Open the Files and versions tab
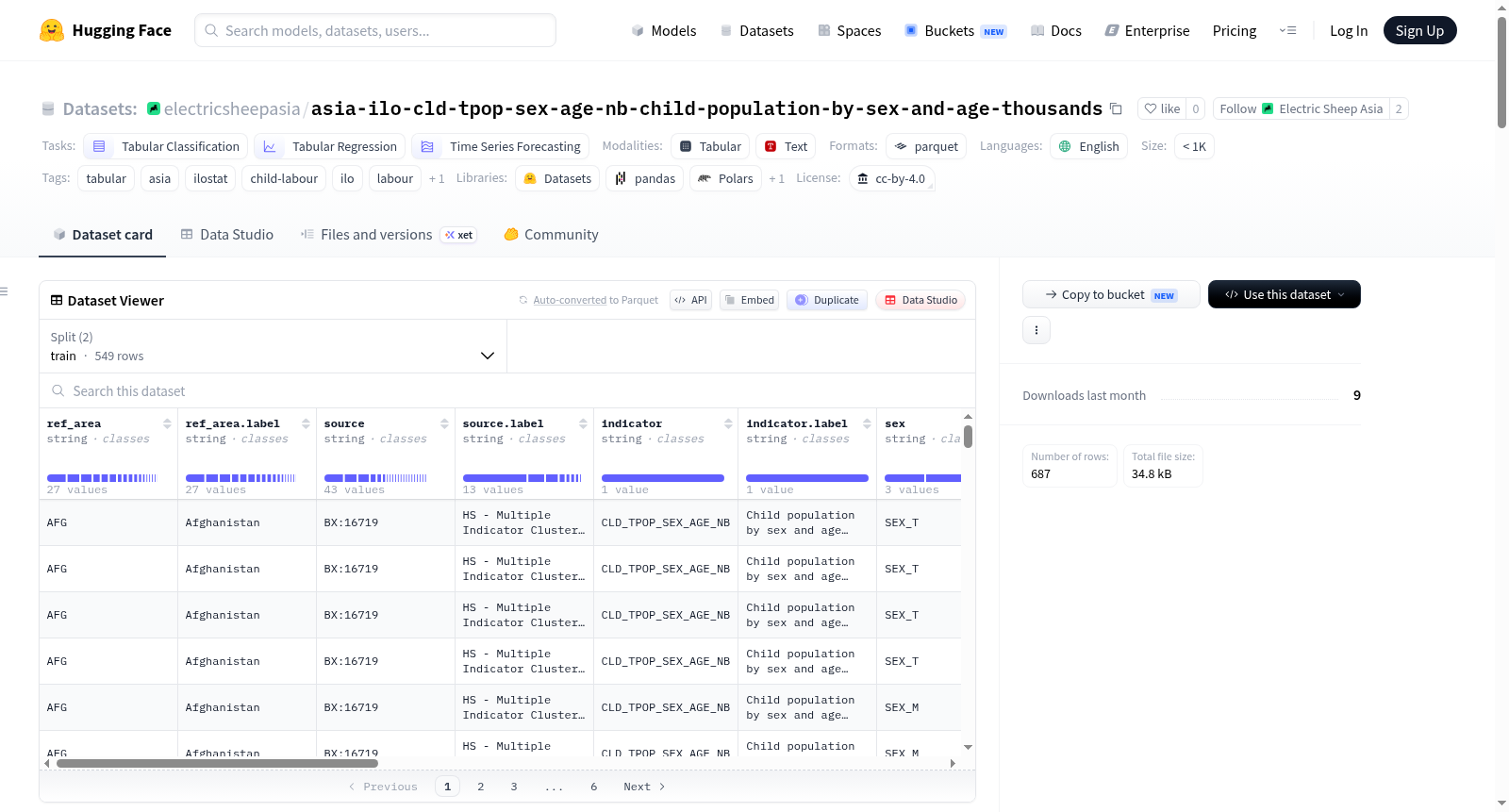Image resolution: width=1509 pixels, height=812 pixels. [389, 235]
